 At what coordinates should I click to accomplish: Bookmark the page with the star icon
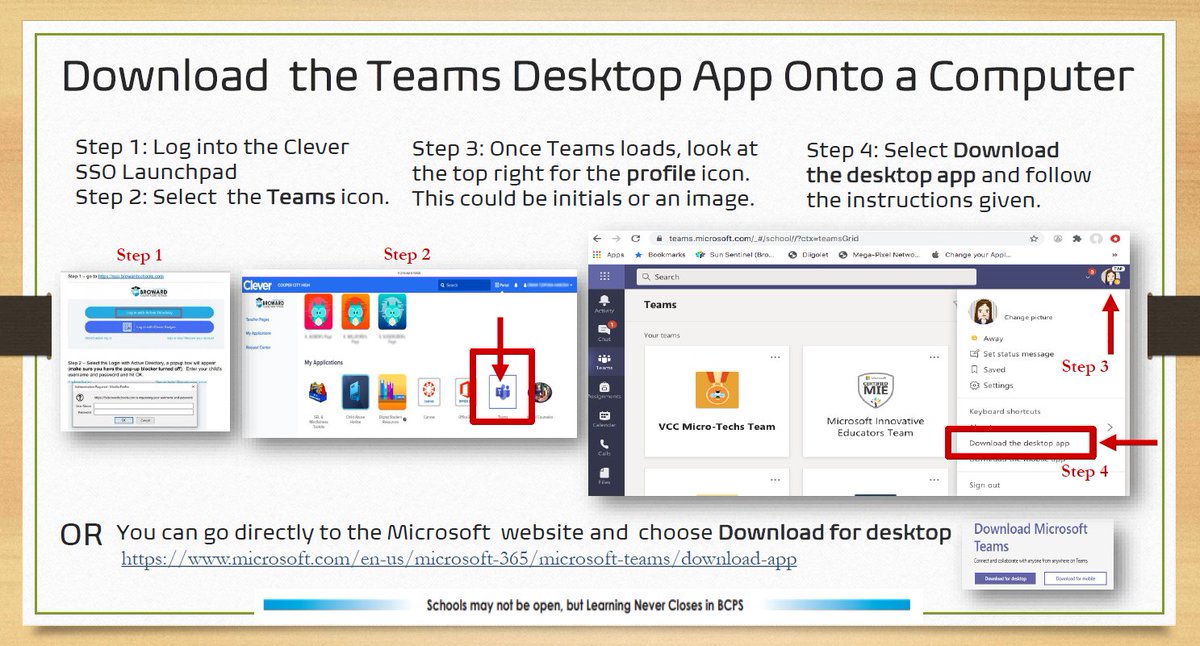coord(1034,239)
